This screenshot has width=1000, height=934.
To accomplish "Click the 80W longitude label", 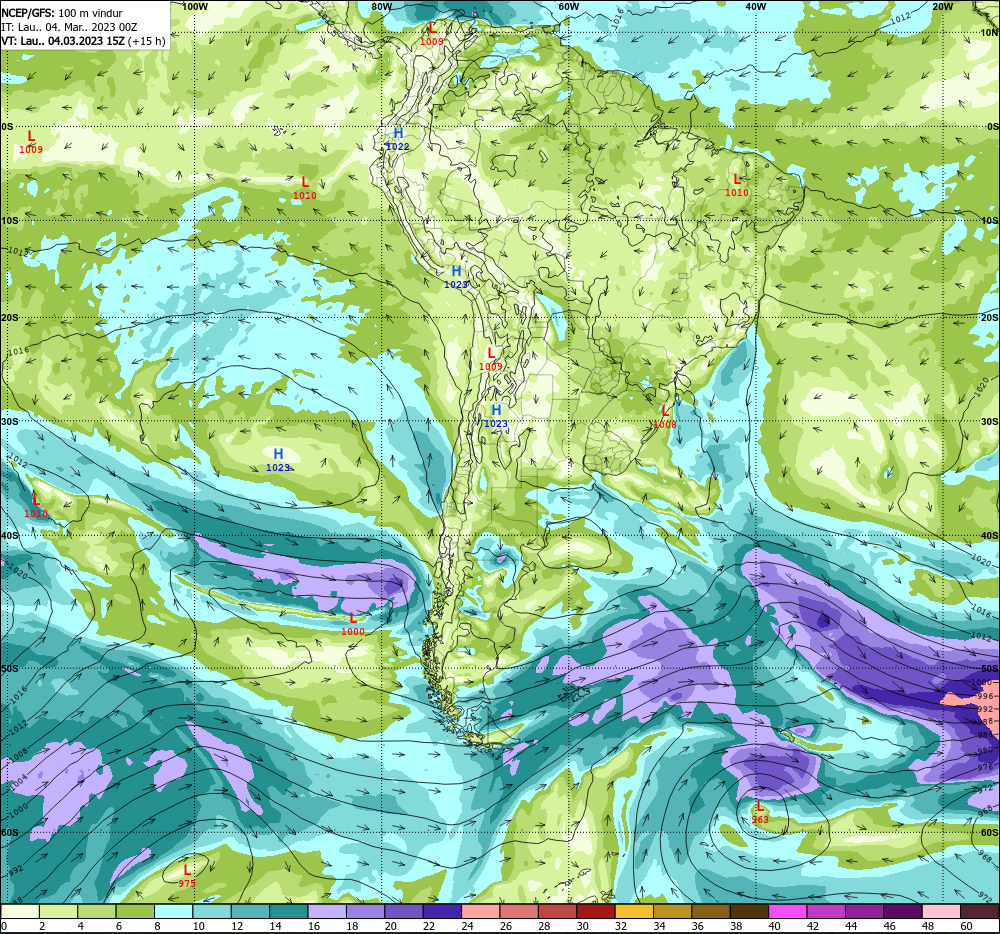I will click(x=381, y=6).
